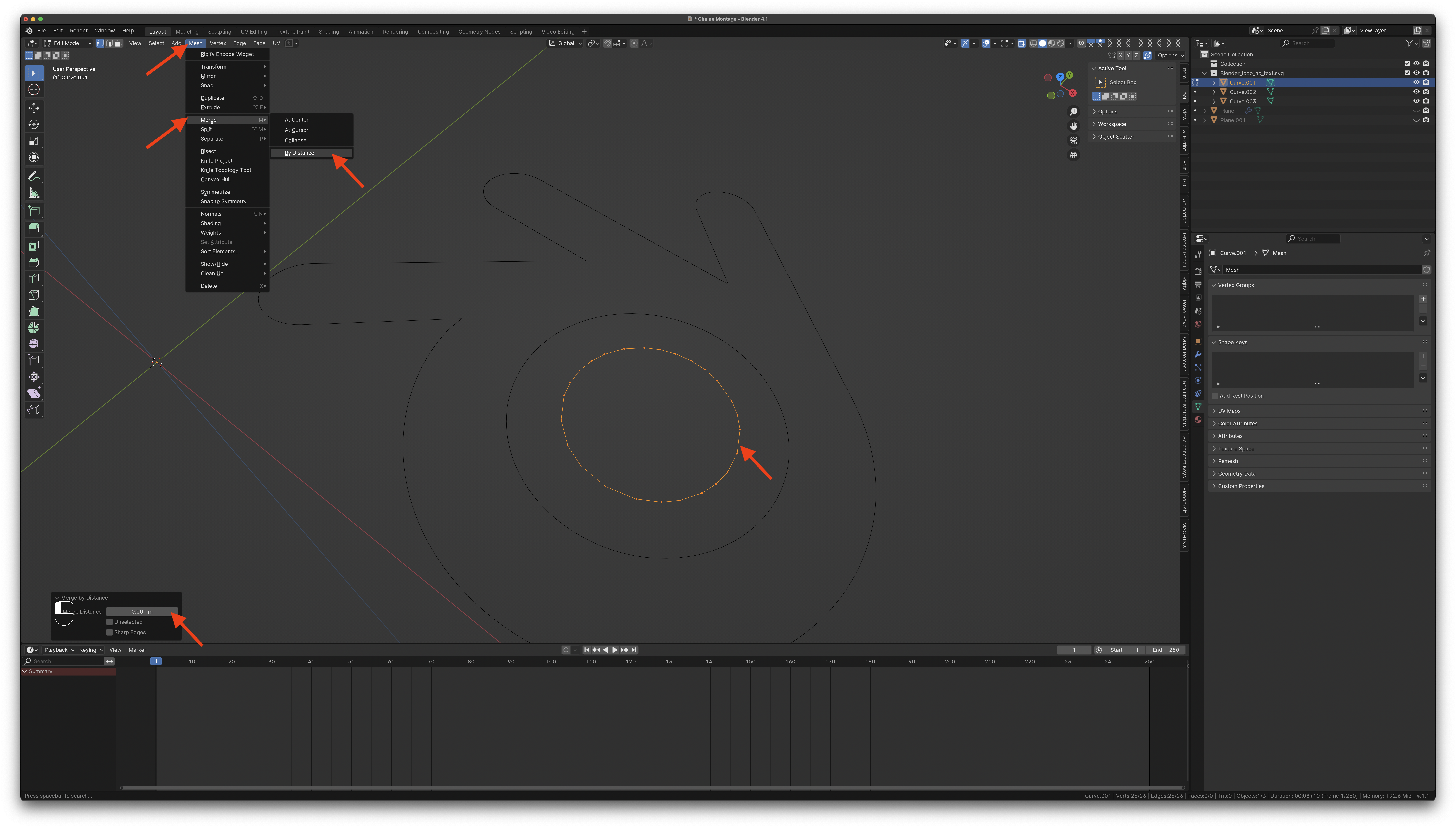Open the Global transform orientation dropdown

(565, 43)
